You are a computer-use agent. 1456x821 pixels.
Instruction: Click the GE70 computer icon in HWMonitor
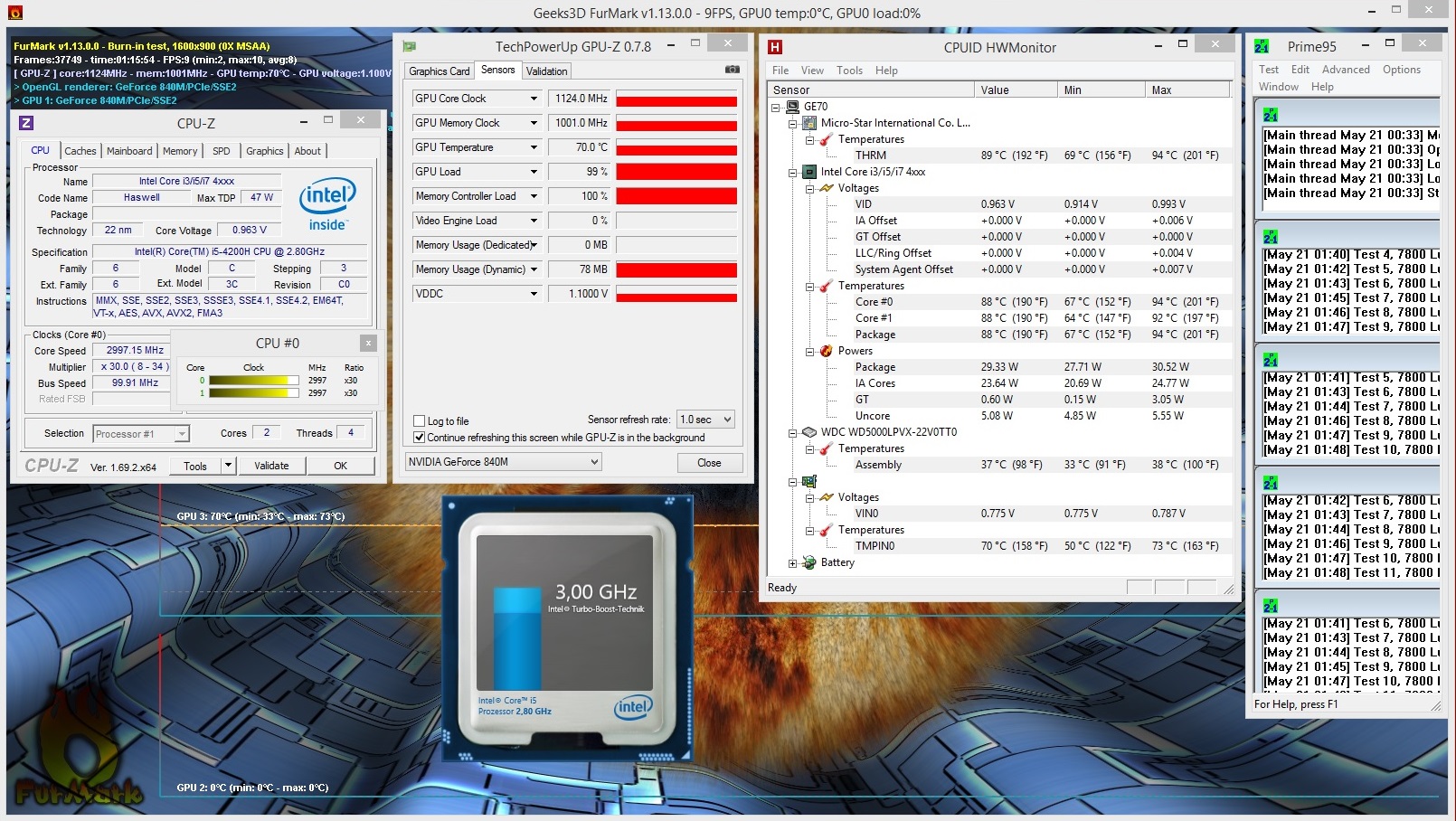tap(793, 107)
